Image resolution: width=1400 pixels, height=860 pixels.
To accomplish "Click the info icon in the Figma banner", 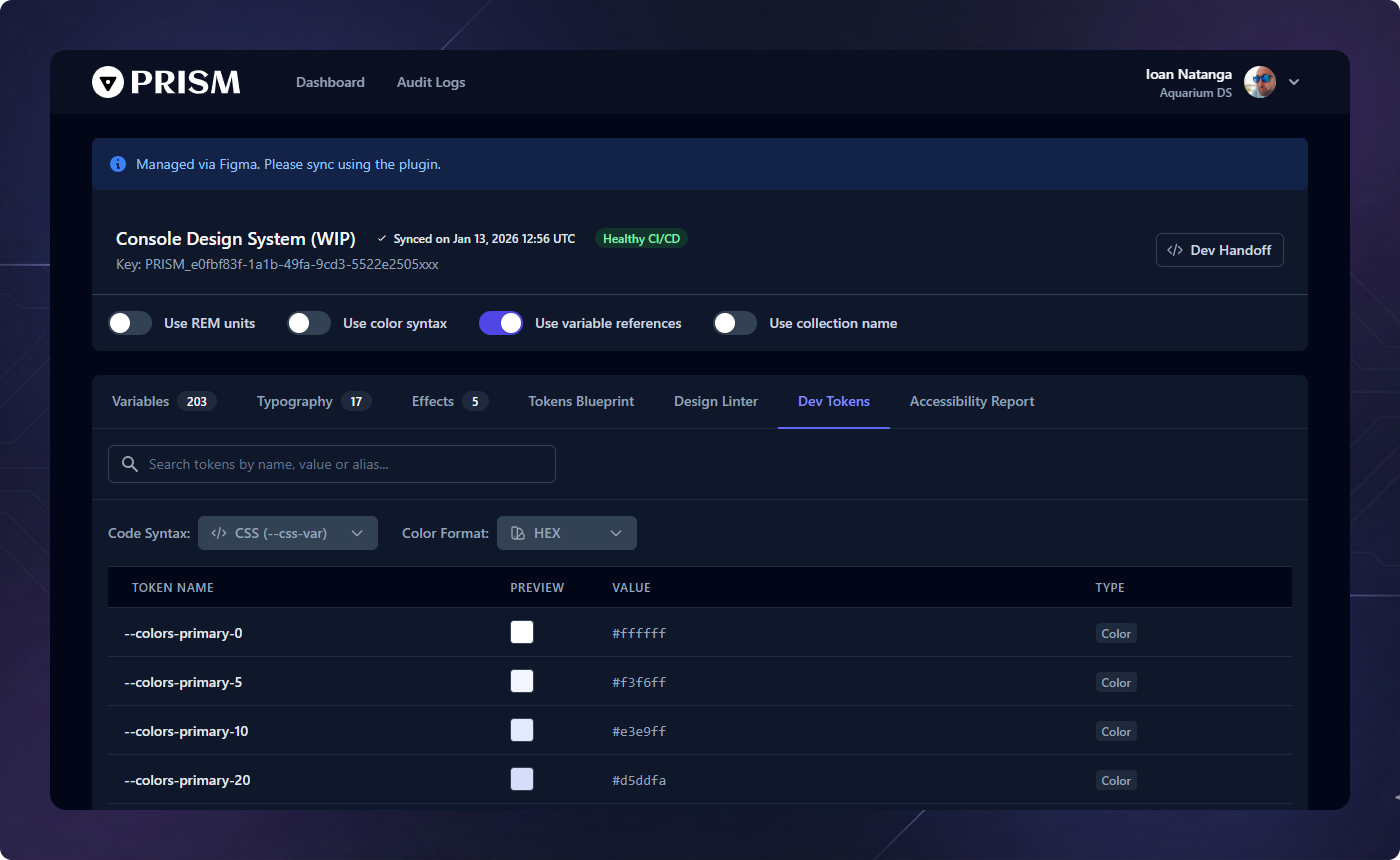I will pyautogui.click(x=118, y=164).
